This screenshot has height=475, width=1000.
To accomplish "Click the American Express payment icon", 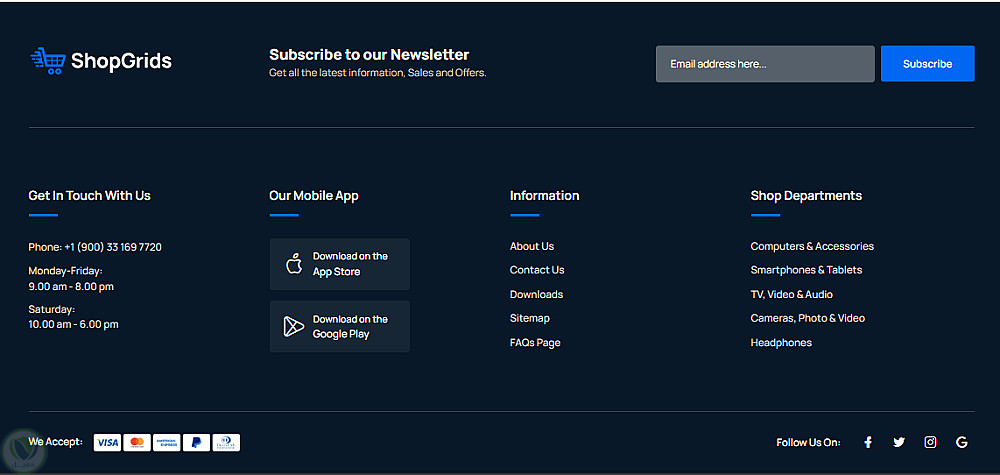I will [x=167, y=442].
